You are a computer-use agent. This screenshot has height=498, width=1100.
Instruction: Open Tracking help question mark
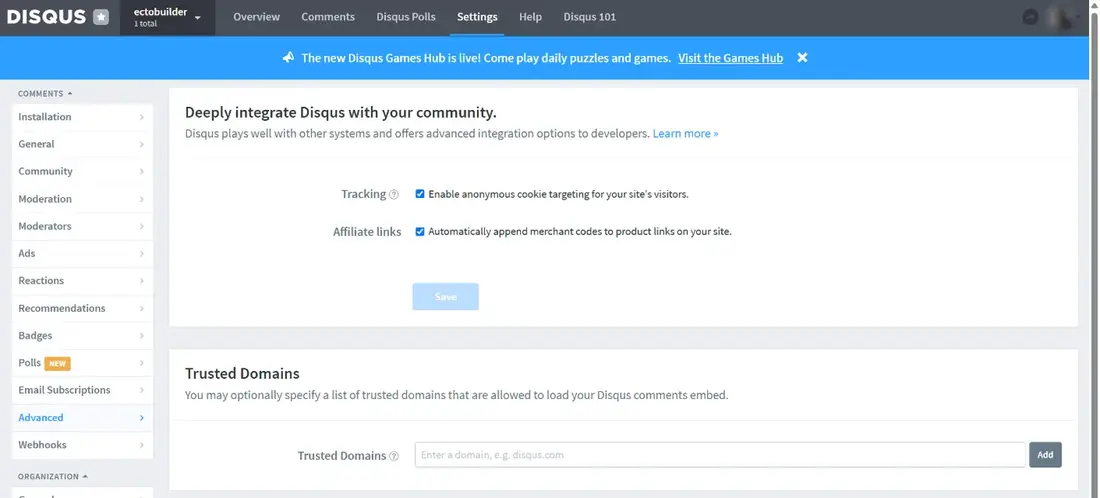[394, 194]
